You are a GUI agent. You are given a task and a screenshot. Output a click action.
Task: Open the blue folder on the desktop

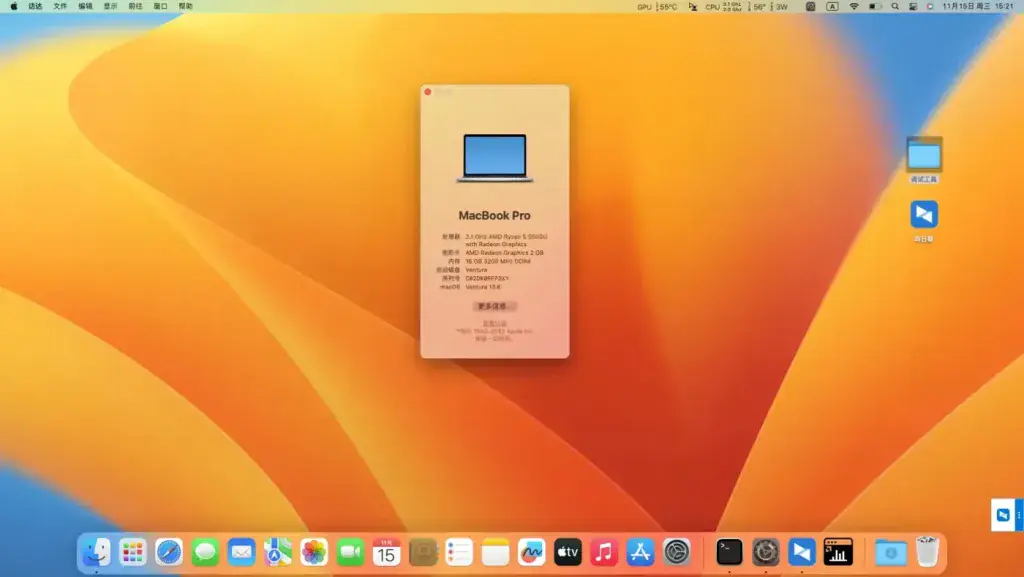coord(924,155)
